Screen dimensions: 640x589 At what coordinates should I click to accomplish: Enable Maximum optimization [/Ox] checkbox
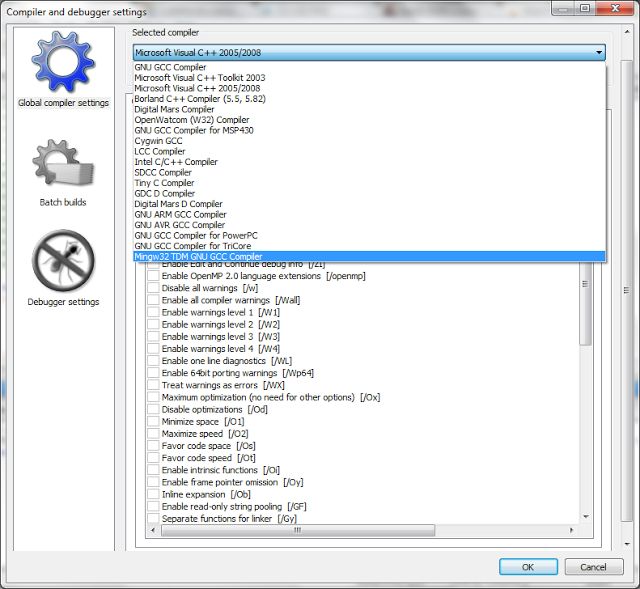[x=153, y=397]
